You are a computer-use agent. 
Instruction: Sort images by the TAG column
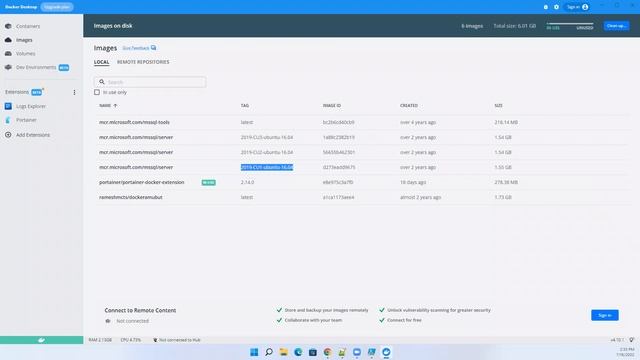click(x=244, y=106)
